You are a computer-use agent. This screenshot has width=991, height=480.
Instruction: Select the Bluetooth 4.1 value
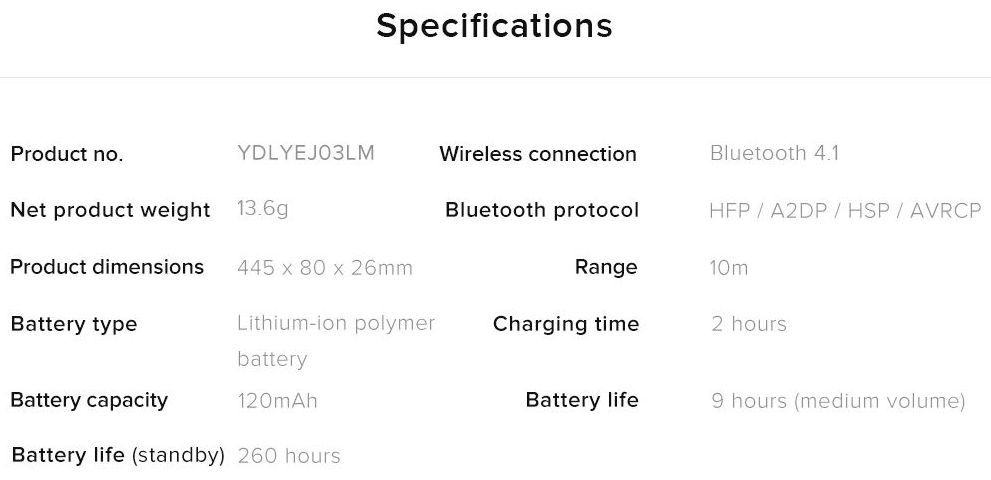pyautogui.click(x=774, y=153)
